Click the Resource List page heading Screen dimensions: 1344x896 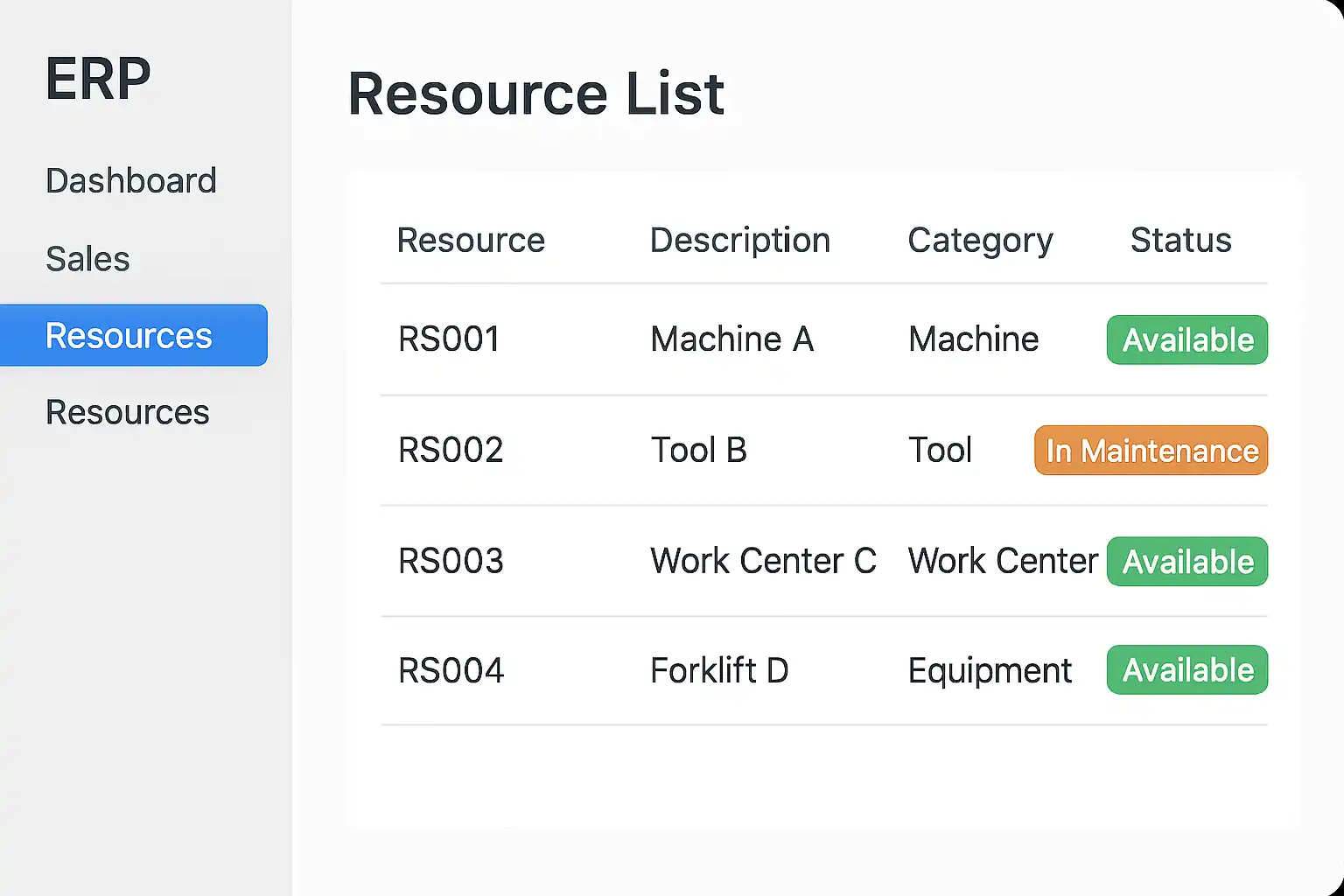pyautogui.click(x=535, y=94)
